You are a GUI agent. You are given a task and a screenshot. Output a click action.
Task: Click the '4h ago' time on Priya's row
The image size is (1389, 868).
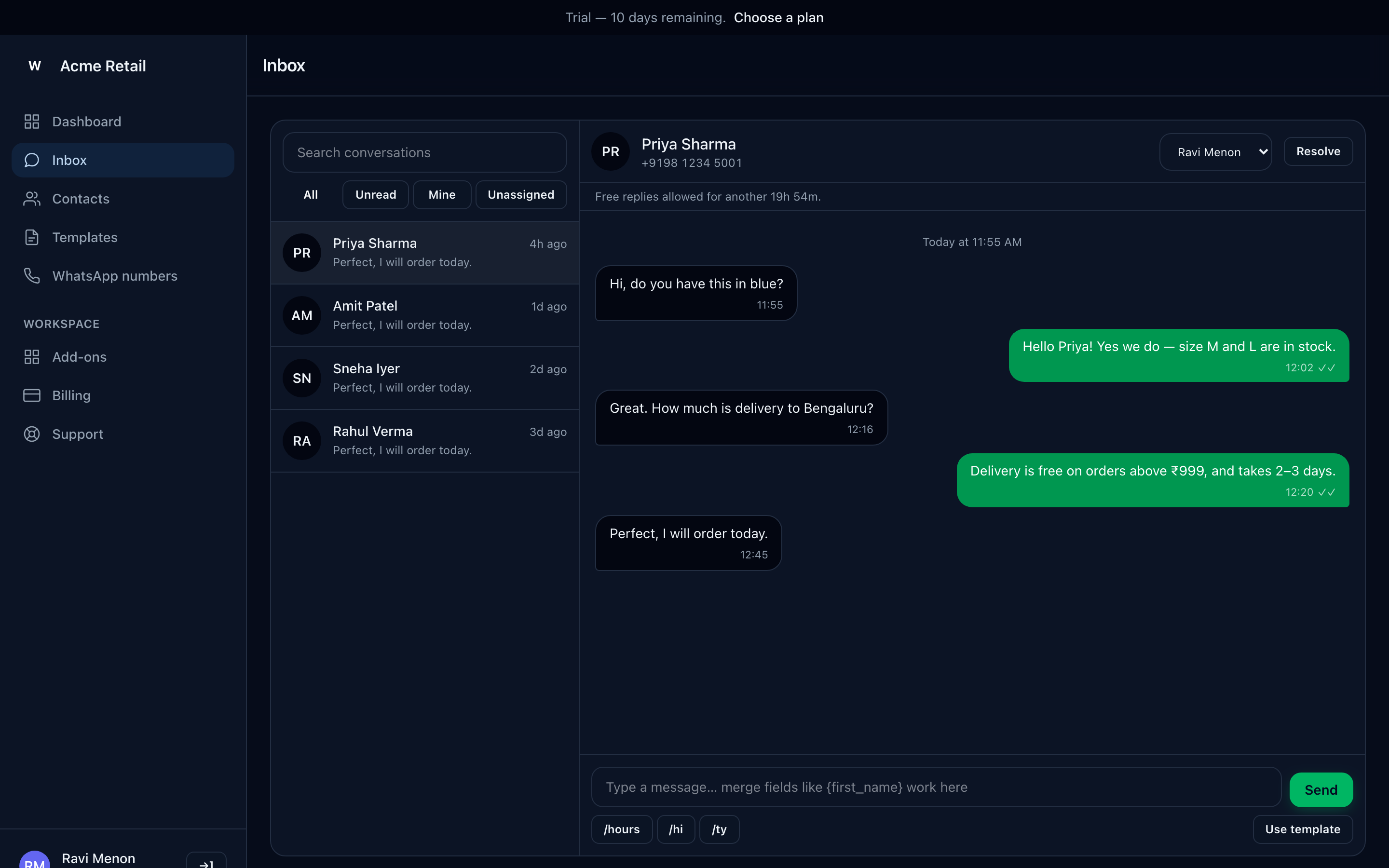pos(547,244)
